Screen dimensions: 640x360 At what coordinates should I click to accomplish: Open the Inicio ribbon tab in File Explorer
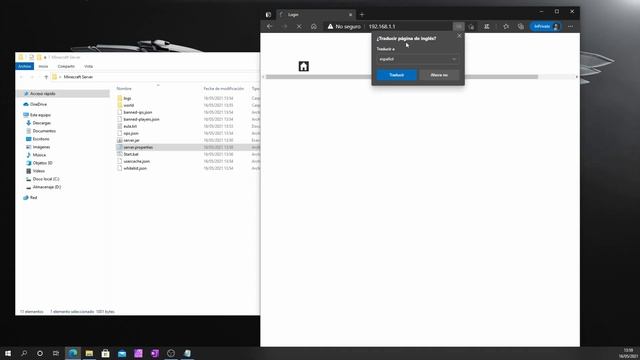coord(43,66)
